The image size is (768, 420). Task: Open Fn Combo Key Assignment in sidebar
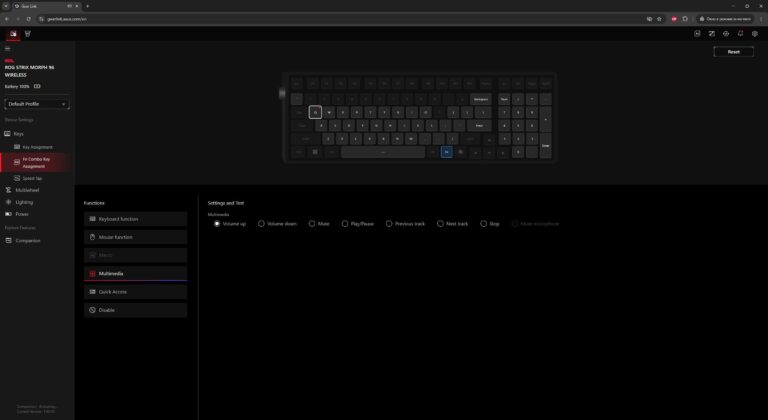(x=37, y=163)
